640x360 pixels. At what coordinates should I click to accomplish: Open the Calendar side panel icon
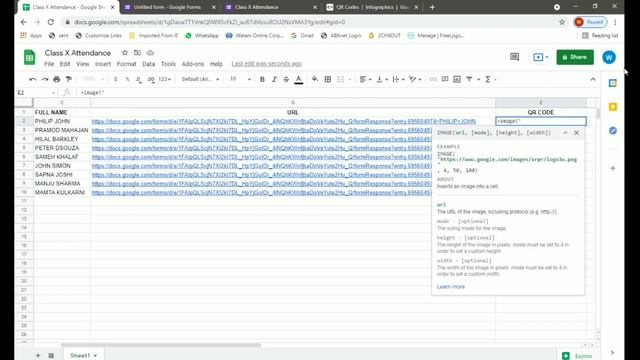tap(613, 83)
